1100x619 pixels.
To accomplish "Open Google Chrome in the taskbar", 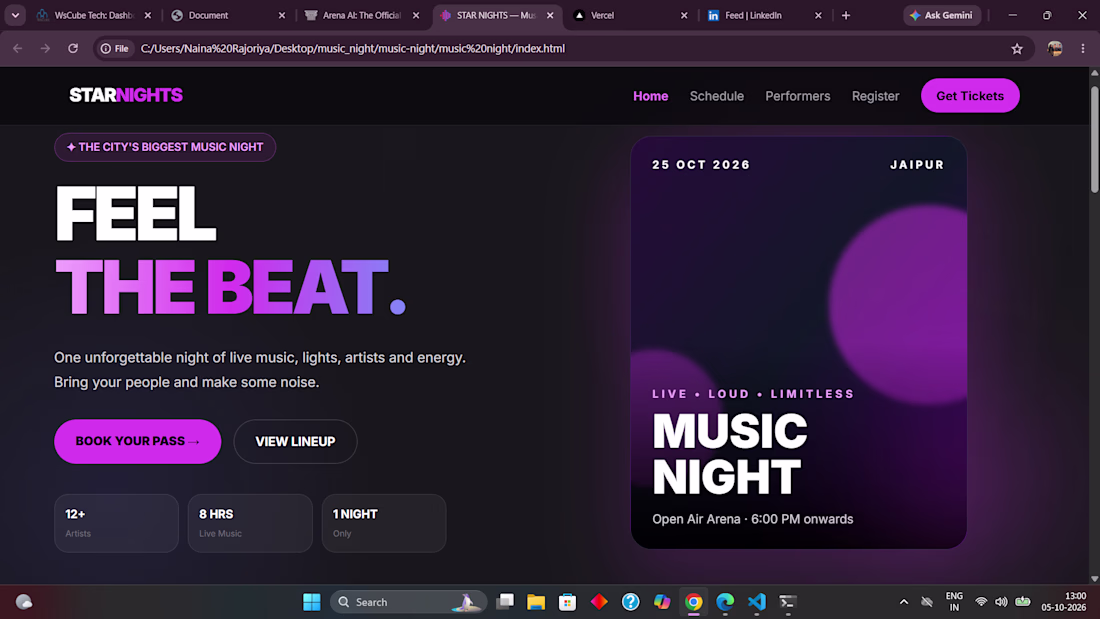I will click(x=694, y=601).
